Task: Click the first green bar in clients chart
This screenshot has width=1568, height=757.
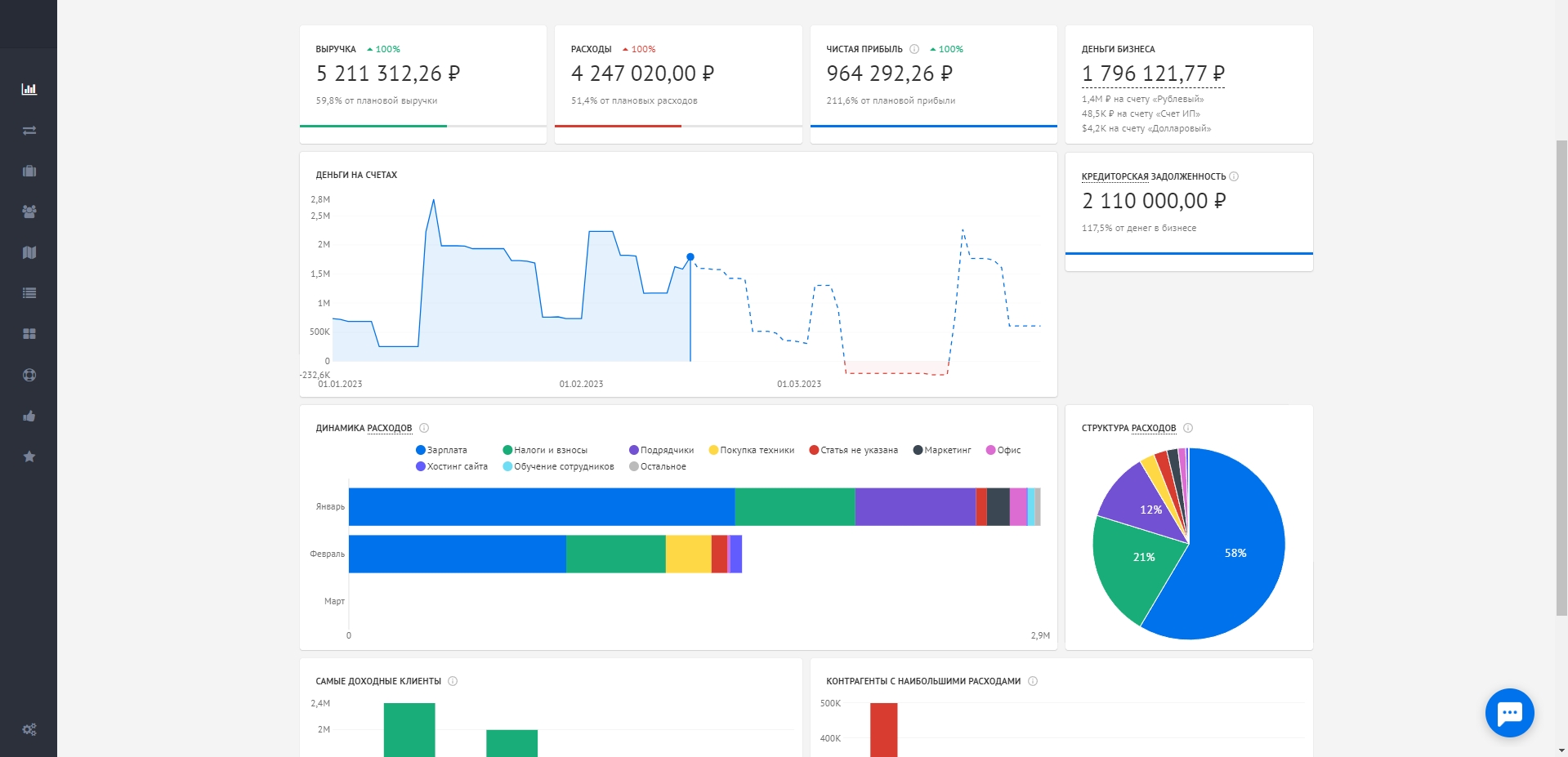Action: [x=409, y=730]
